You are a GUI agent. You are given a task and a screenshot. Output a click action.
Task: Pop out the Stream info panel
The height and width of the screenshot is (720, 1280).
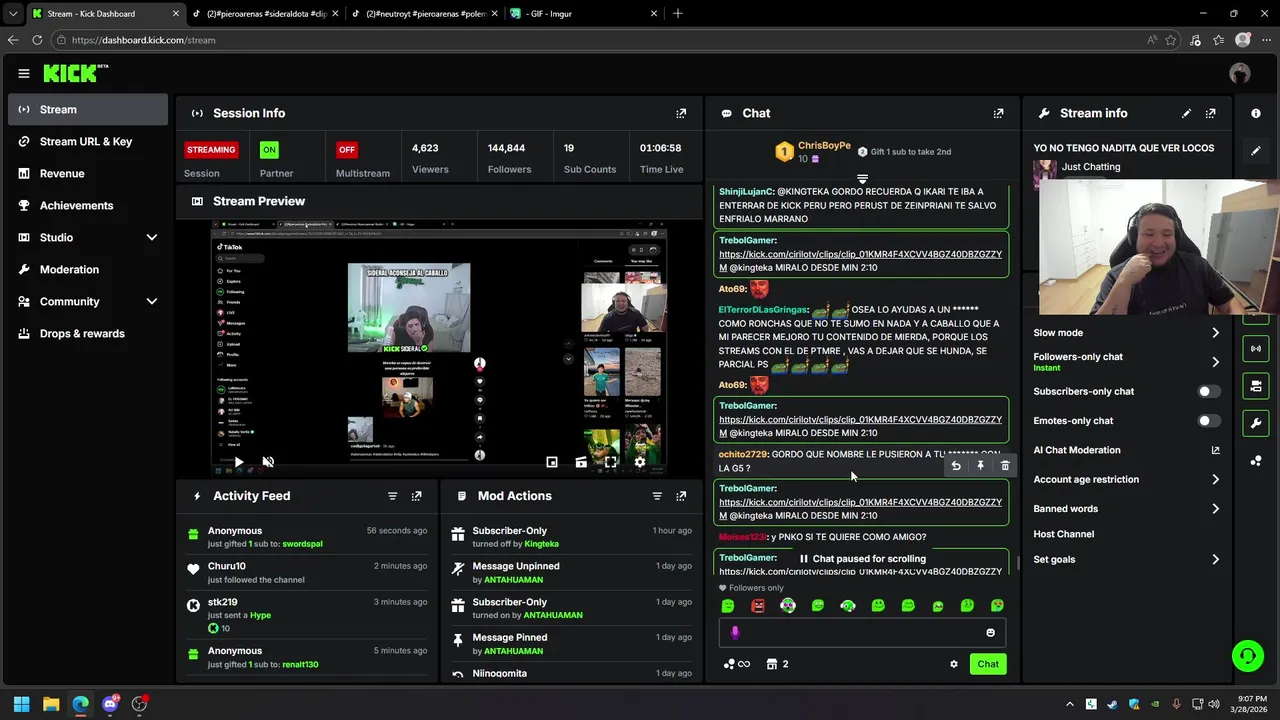[x=1210, y=113]
